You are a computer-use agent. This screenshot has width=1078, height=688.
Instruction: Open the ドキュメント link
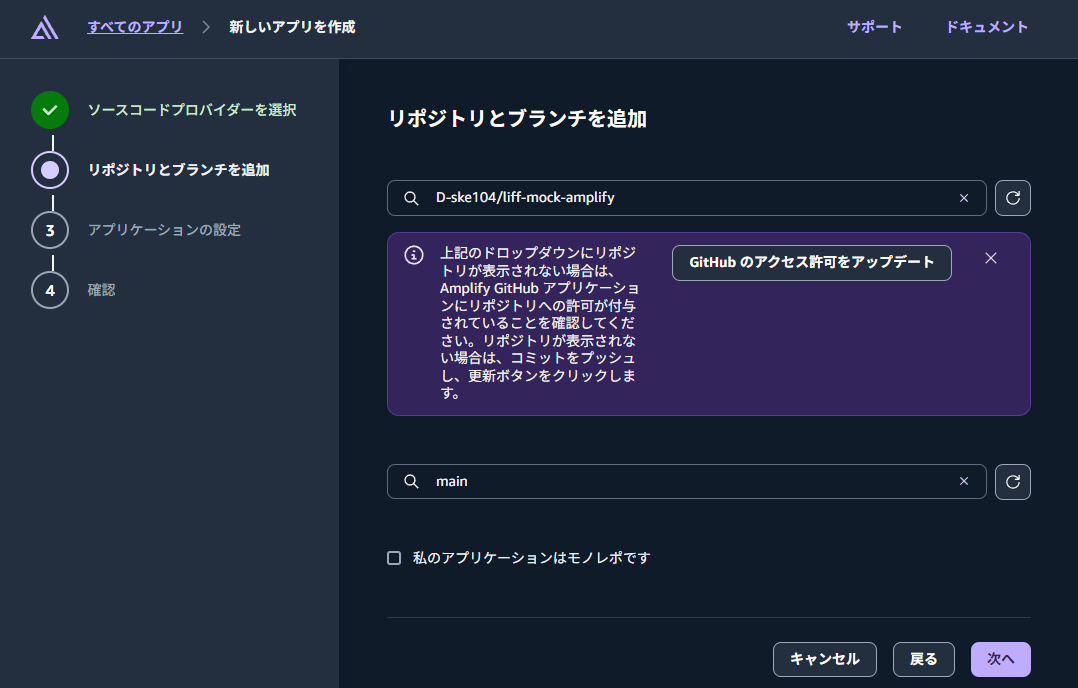coord(987,27)
